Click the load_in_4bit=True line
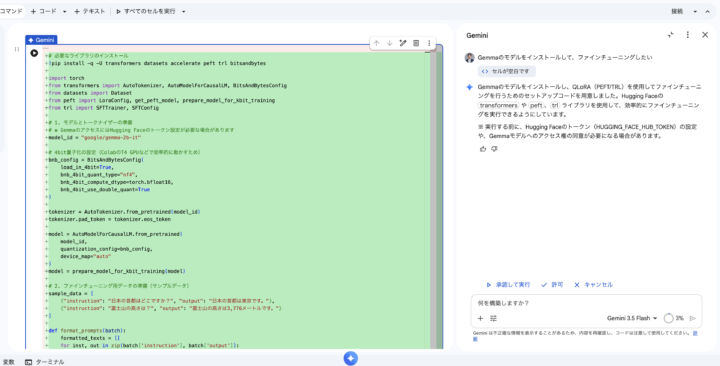The width and height of the screenshot is (720, 366). [87, 167]
